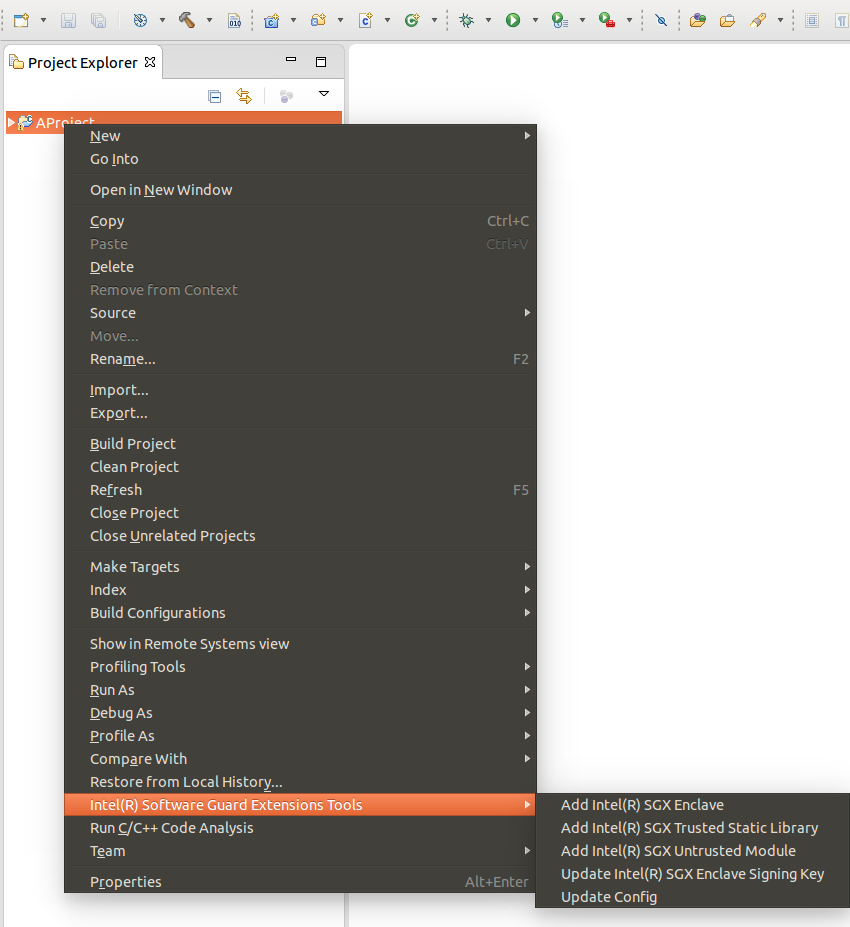Screen dimensions: 850x927
Task: Select Update Config in SGX submenu
Action: (609, 897)
